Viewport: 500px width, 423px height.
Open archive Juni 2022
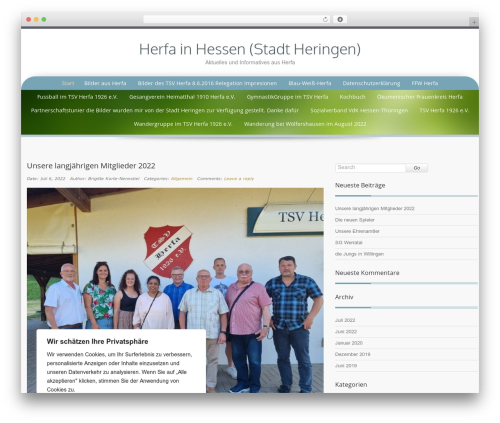[x=346, y=332]
